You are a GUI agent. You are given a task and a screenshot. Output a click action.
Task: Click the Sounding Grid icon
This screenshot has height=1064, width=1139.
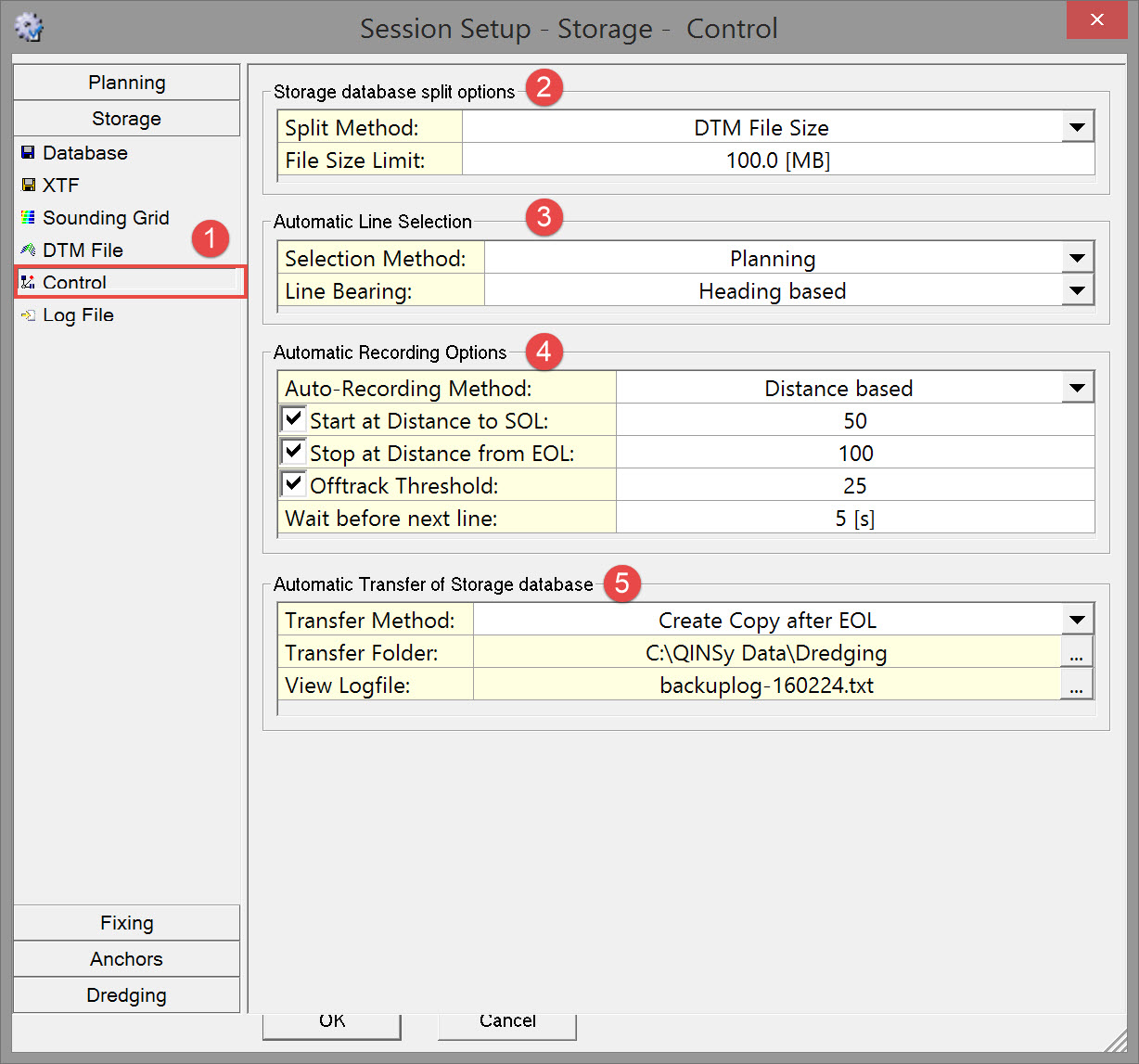point(28,218)
